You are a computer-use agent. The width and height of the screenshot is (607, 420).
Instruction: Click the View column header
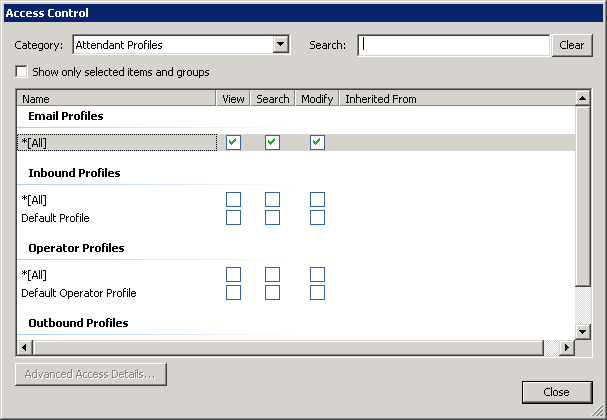click(x=233, y=99)
